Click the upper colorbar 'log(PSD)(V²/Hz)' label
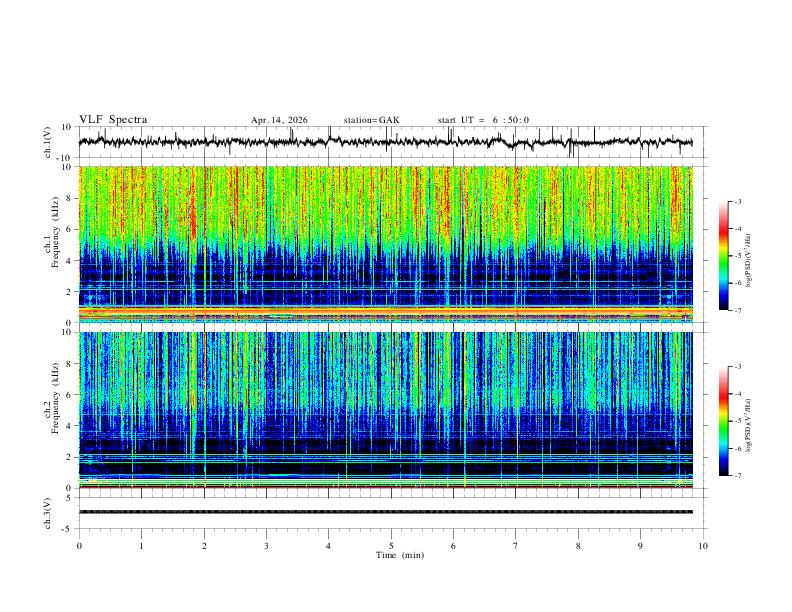The image size is (792, 612). click(x=749, y=261)
